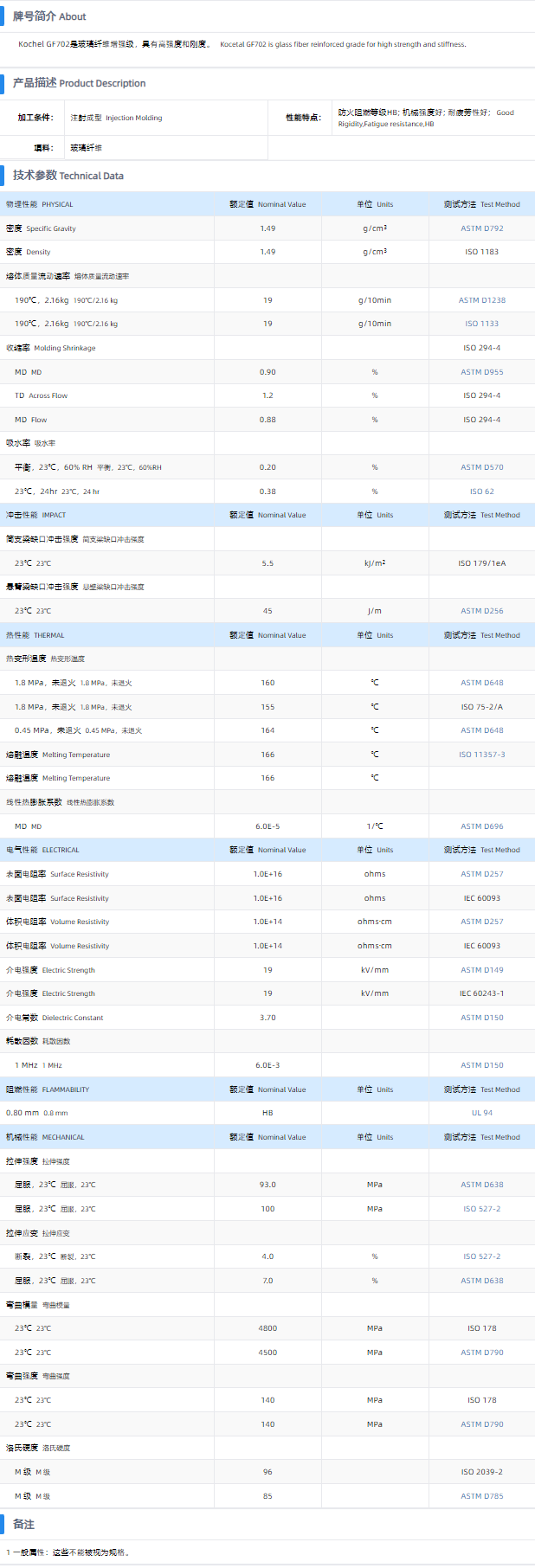Click the 机械性能 MECHANICAL table header
535x1568 pixels.
click(45, 1137)
